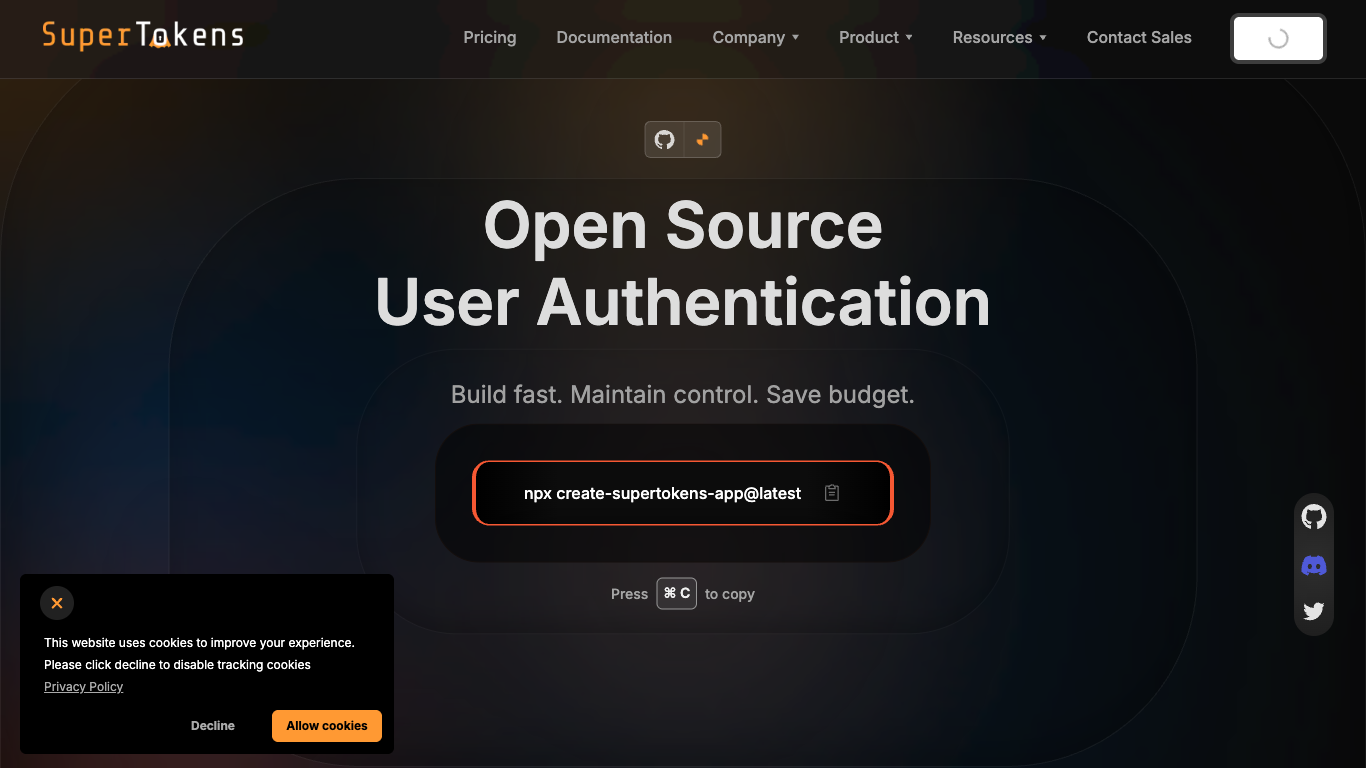Expand the Company dropdown menu
Image resolution: width=1366 pixels, height=768 pixels.
[755, 37]
